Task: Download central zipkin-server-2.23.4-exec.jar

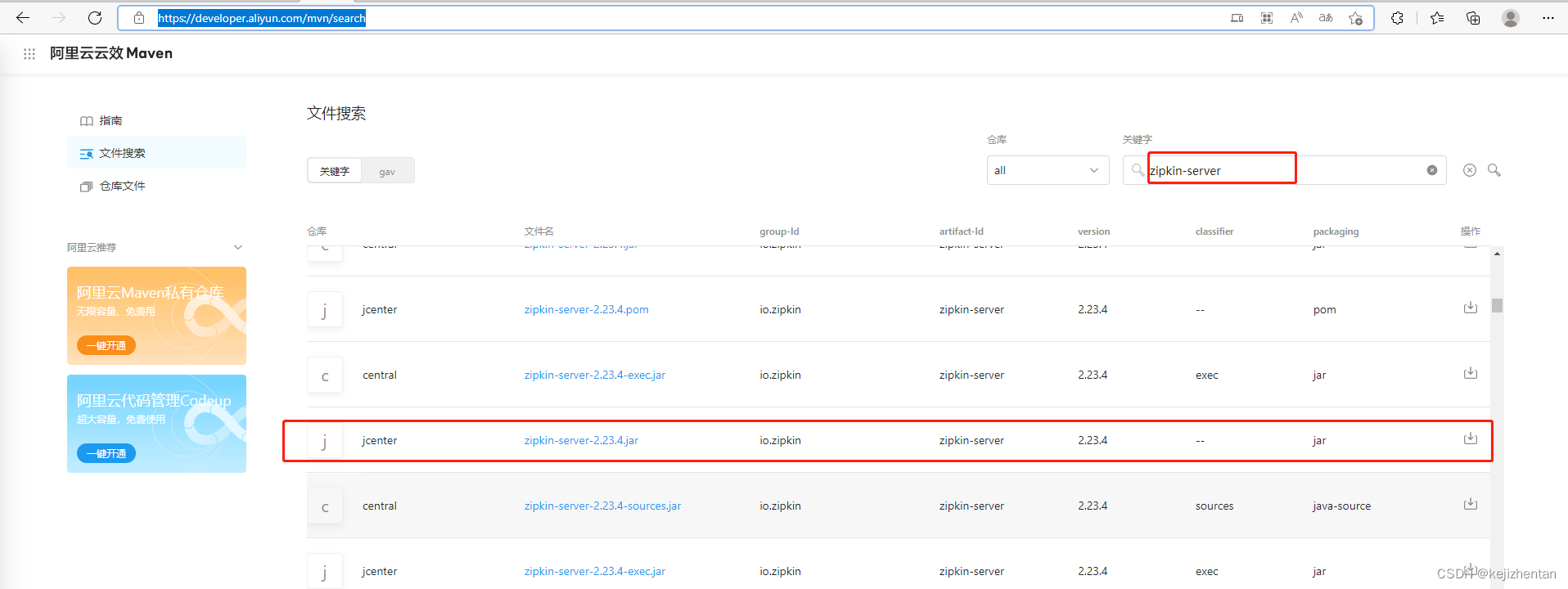Action: [x=1471, y=373]
